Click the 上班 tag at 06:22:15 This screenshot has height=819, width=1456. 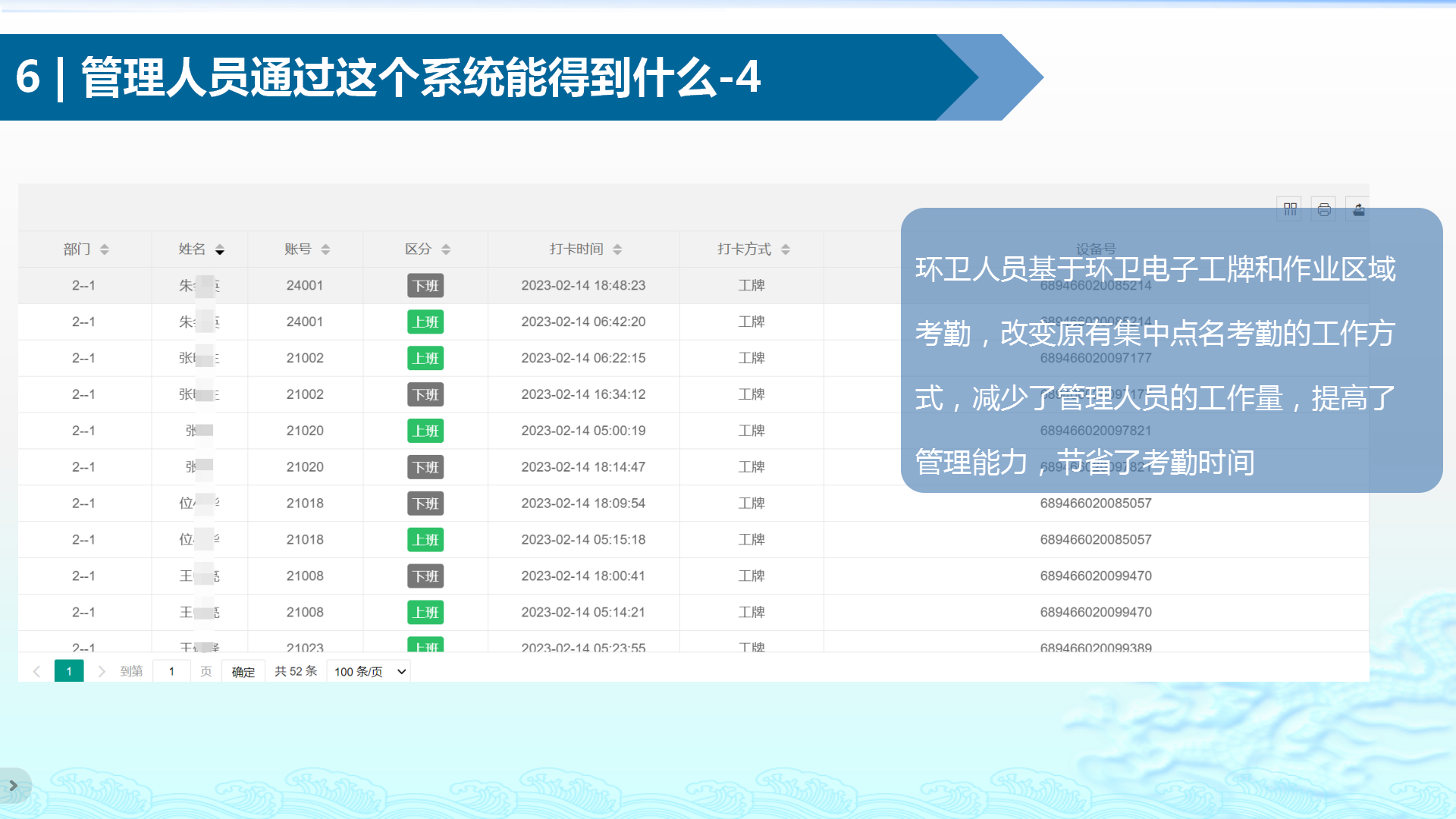pos(425,359)
